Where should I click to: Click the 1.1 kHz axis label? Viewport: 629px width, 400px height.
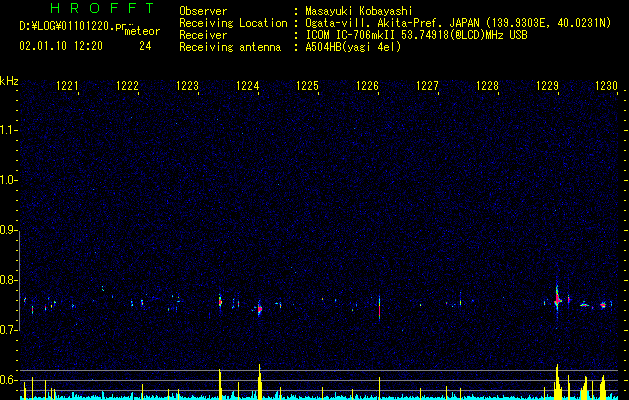[9, 130]
